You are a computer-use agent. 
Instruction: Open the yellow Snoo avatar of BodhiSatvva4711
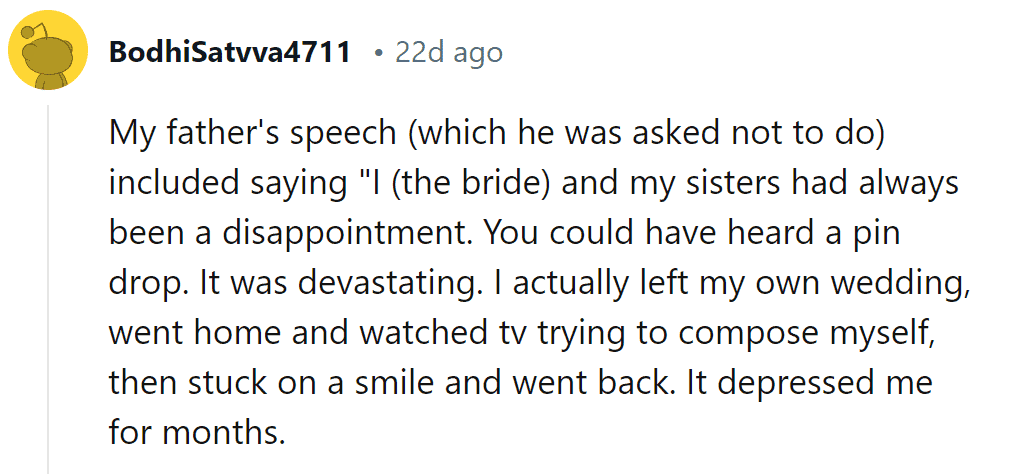[x=47, y=50]
